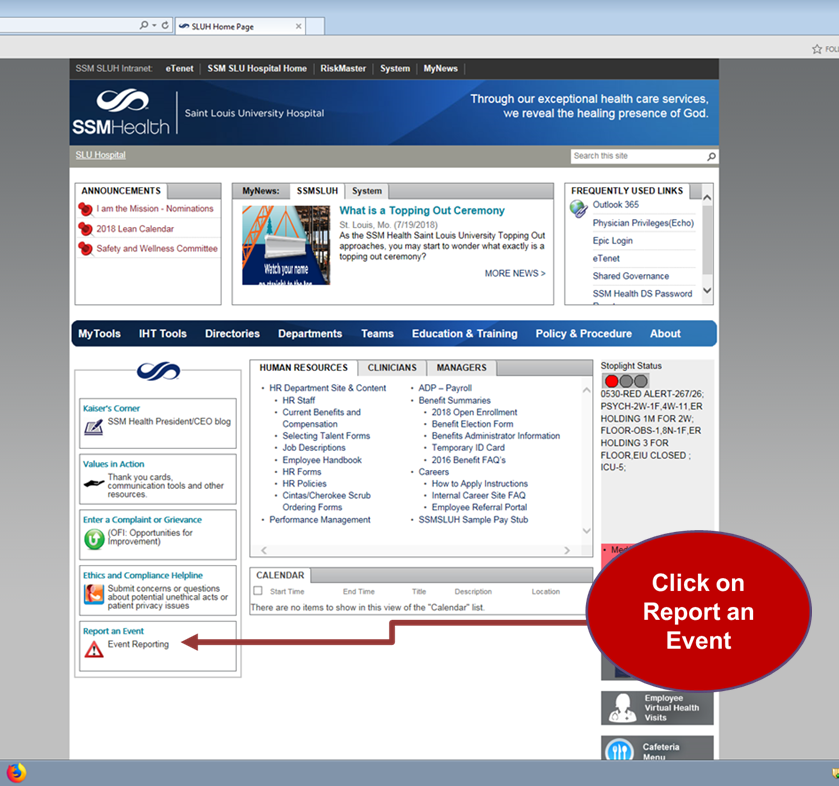Click the favorites star icon in browser toolbar
Image resolution: width=839 pixels, height=786 pixels.
(817, 49)
